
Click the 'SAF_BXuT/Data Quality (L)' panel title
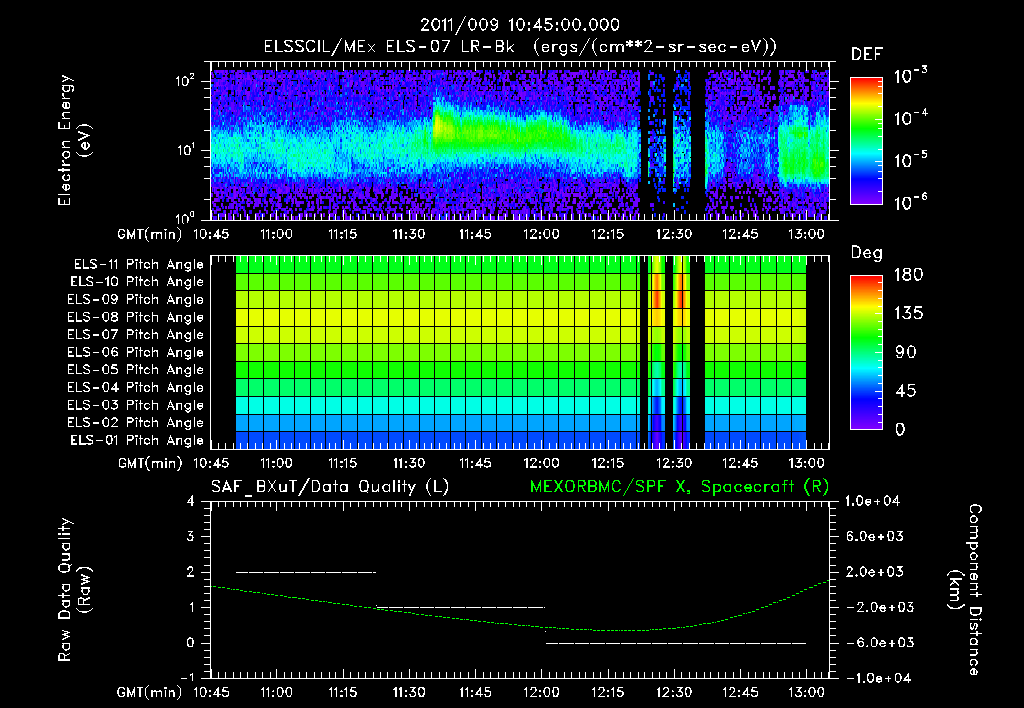click(x=330, y=487)
